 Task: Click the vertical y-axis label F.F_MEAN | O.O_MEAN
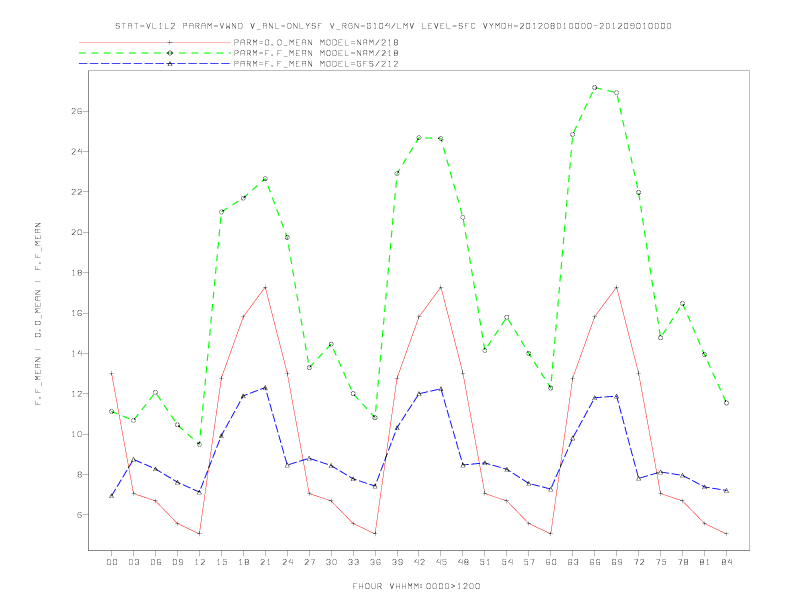tap(38, 314)
